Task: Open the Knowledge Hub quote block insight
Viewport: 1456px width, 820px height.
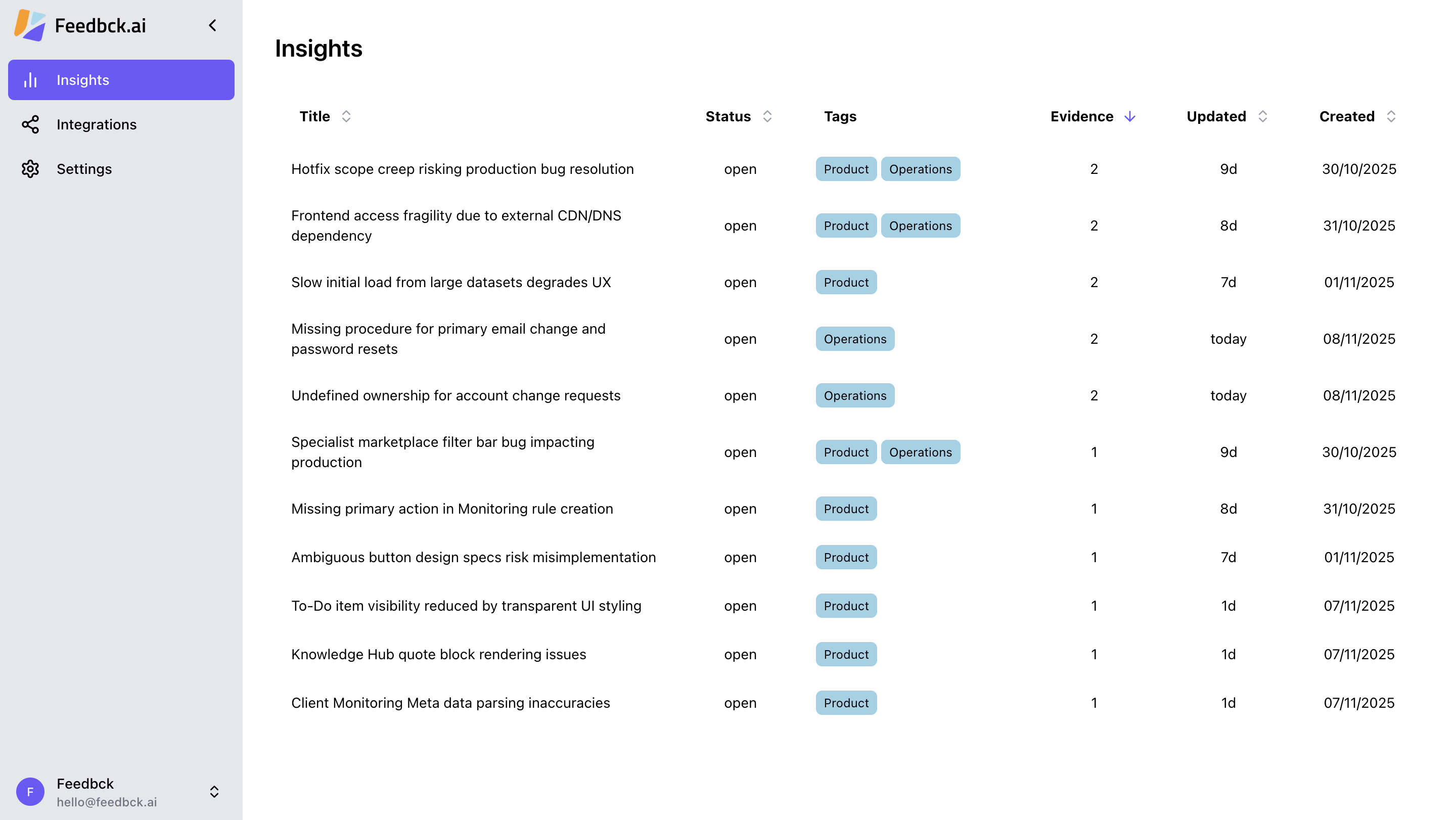Action: [x=439, y=654]
